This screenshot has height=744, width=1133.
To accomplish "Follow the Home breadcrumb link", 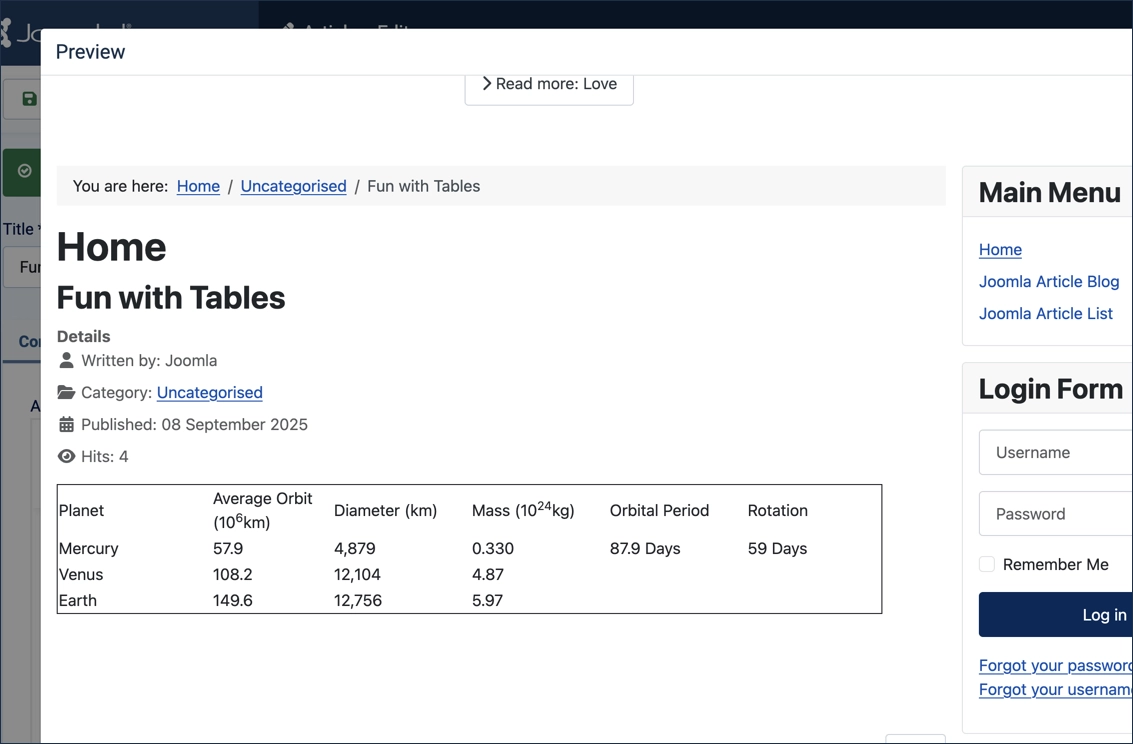I will click(198, 186).
